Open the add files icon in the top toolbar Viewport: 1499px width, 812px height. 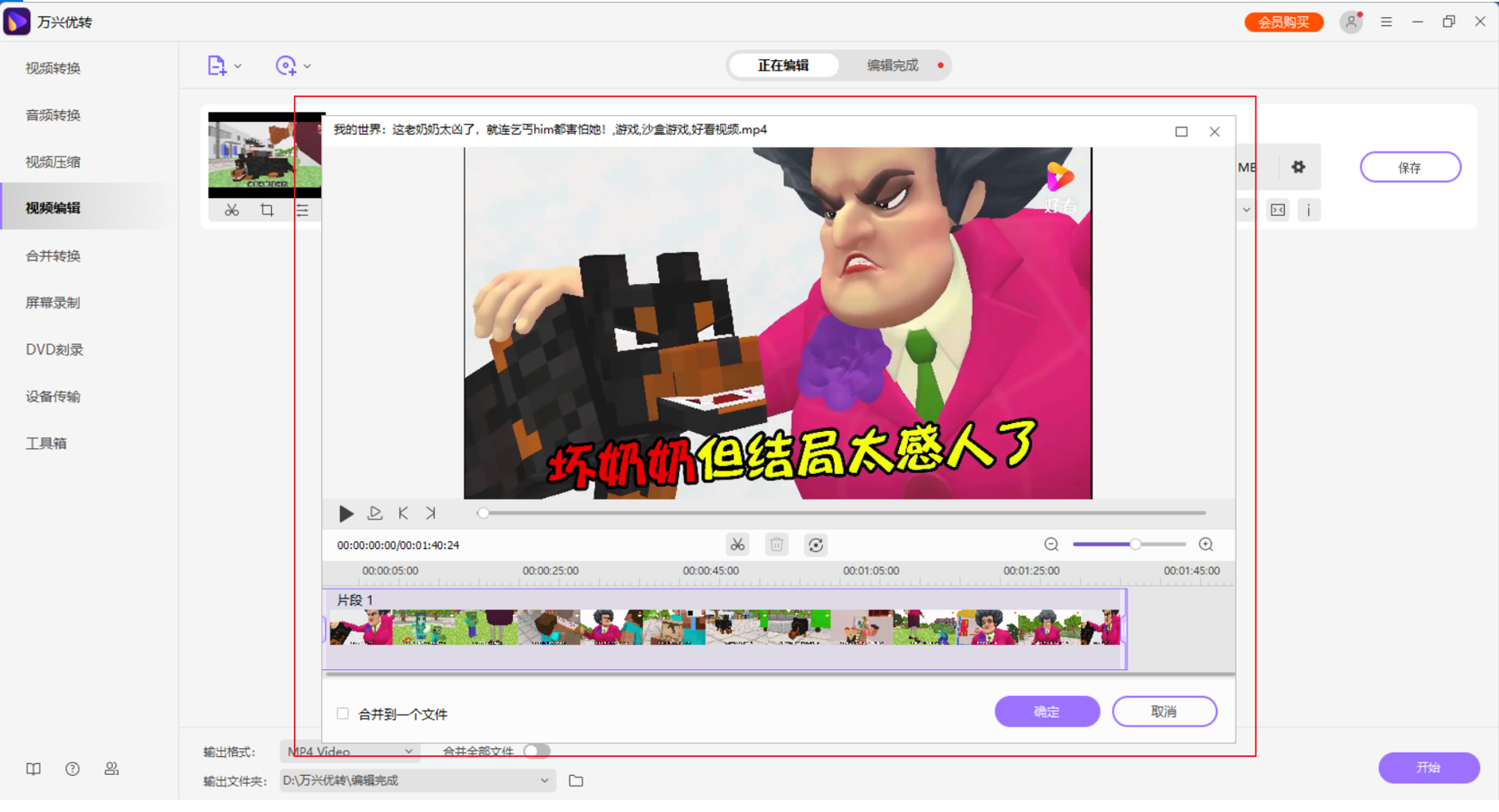pyautogui.click(x=217, y=65)
